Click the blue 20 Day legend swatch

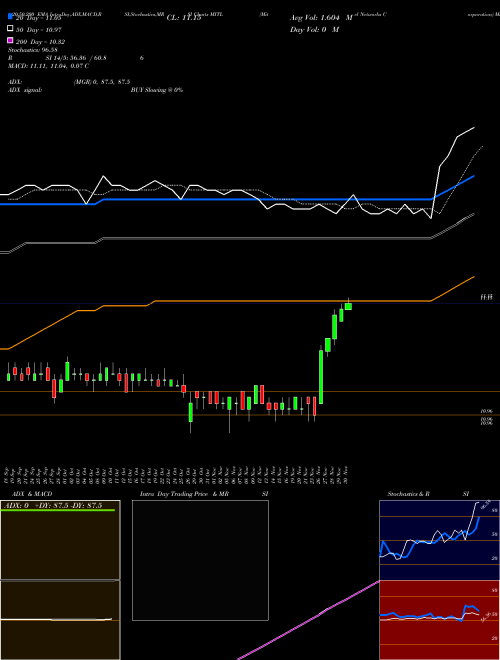tap(11, 17)
